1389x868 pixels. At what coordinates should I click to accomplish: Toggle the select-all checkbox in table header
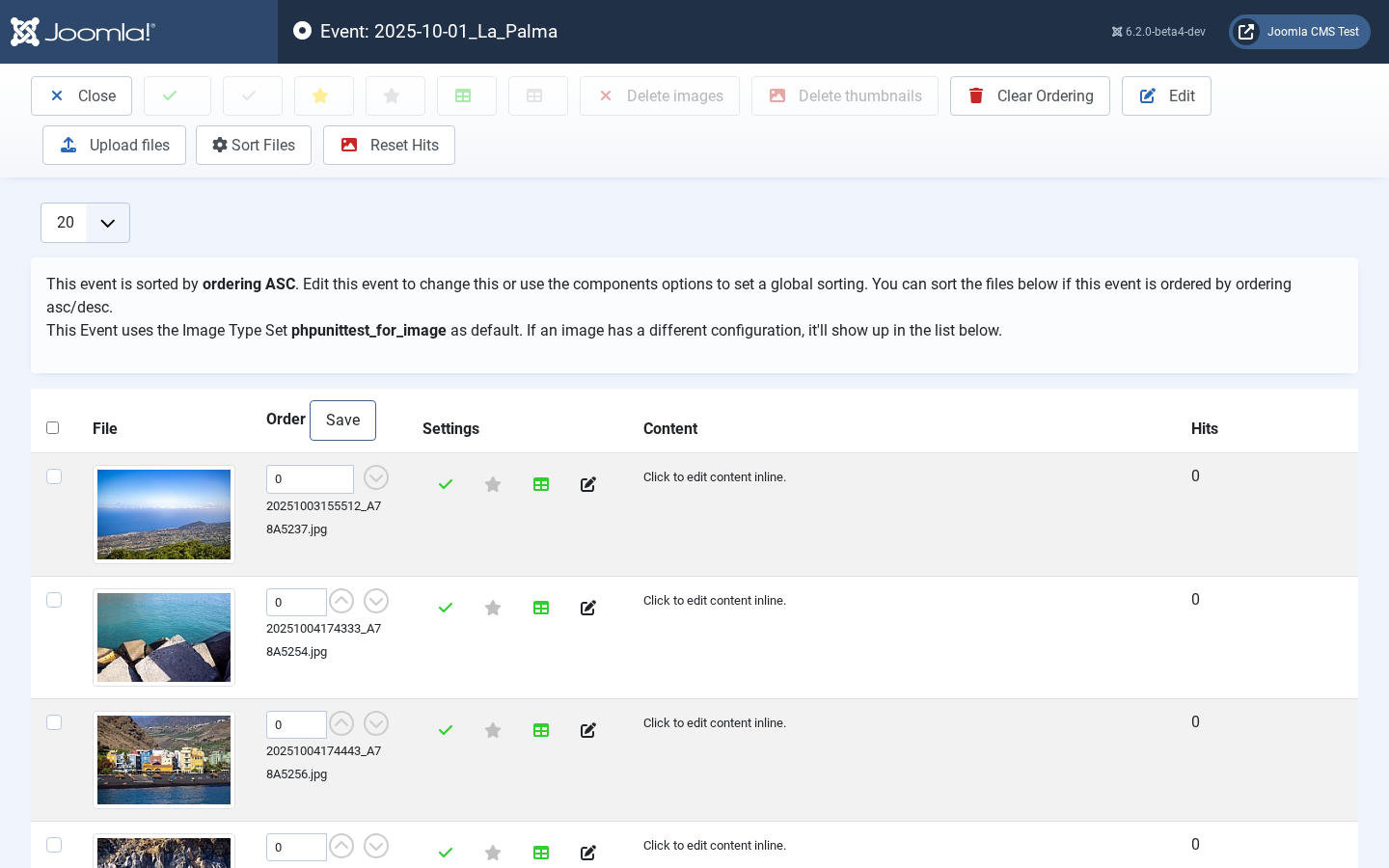pos(53,428)
